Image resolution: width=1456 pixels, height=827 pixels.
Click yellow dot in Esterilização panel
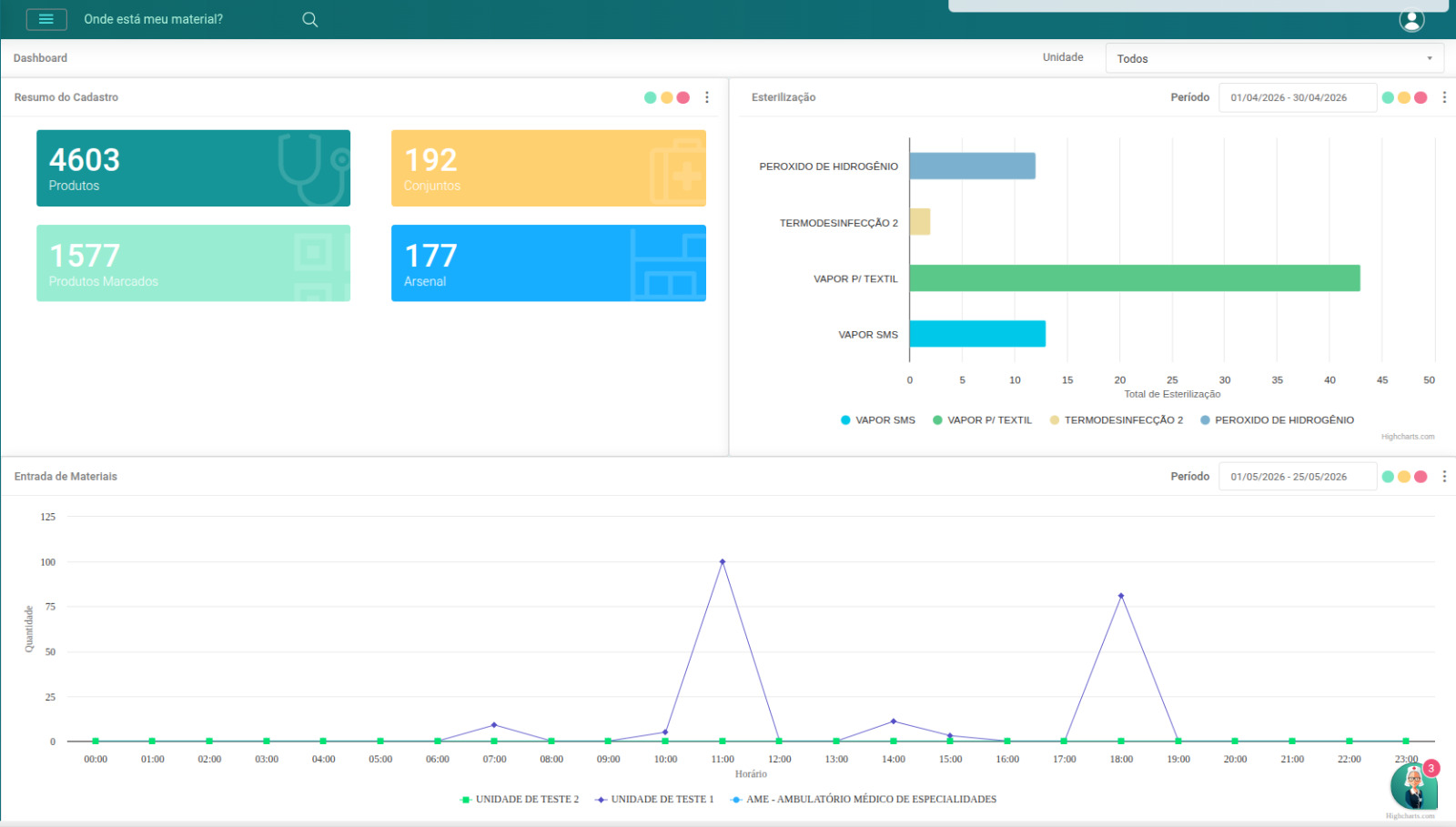tap(1404, 97)
